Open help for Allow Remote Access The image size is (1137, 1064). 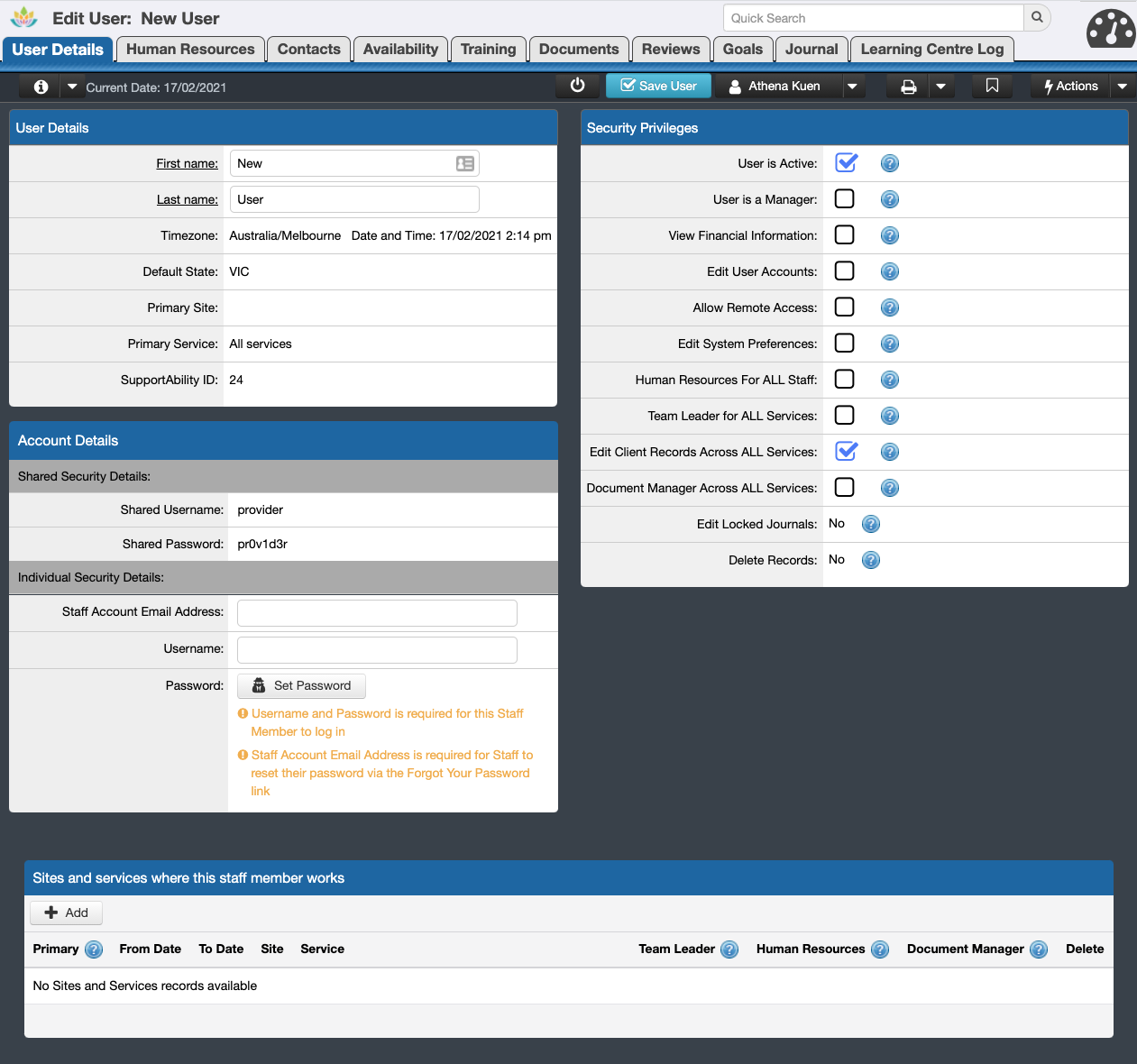pyautogui.click(x=890, y=307)
